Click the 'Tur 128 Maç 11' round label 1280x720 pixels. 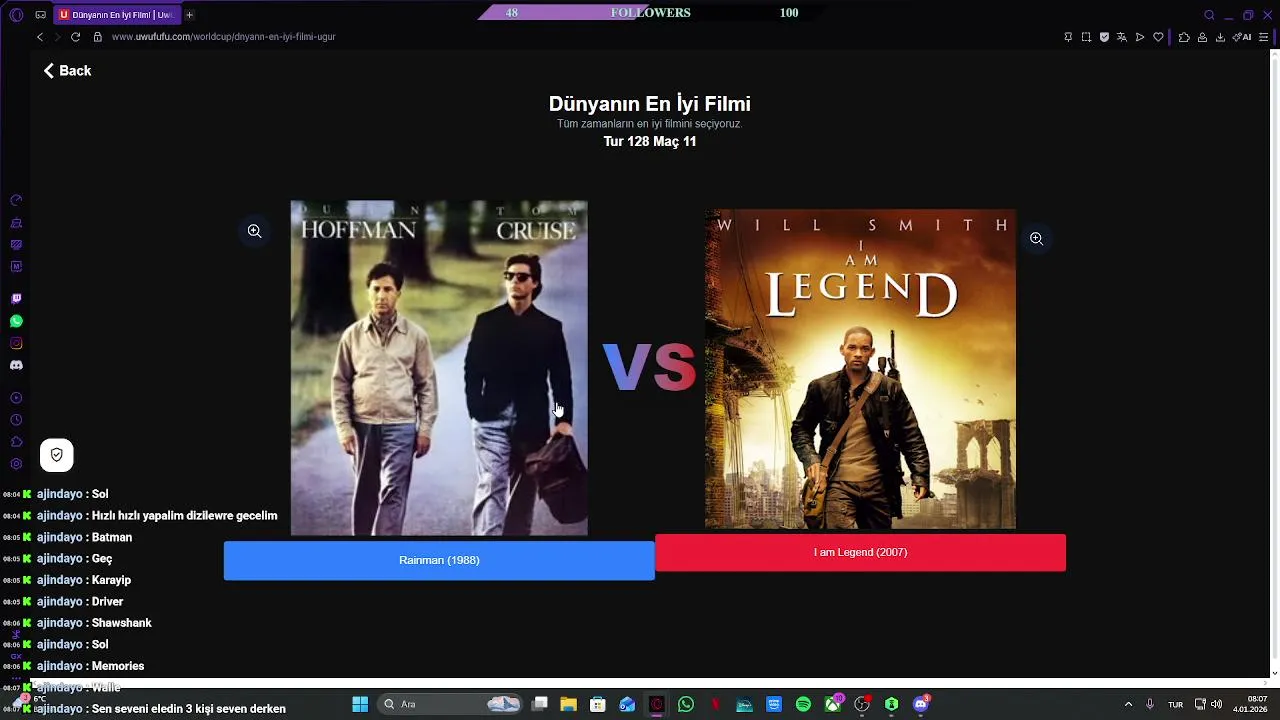[x=650, y=142]
